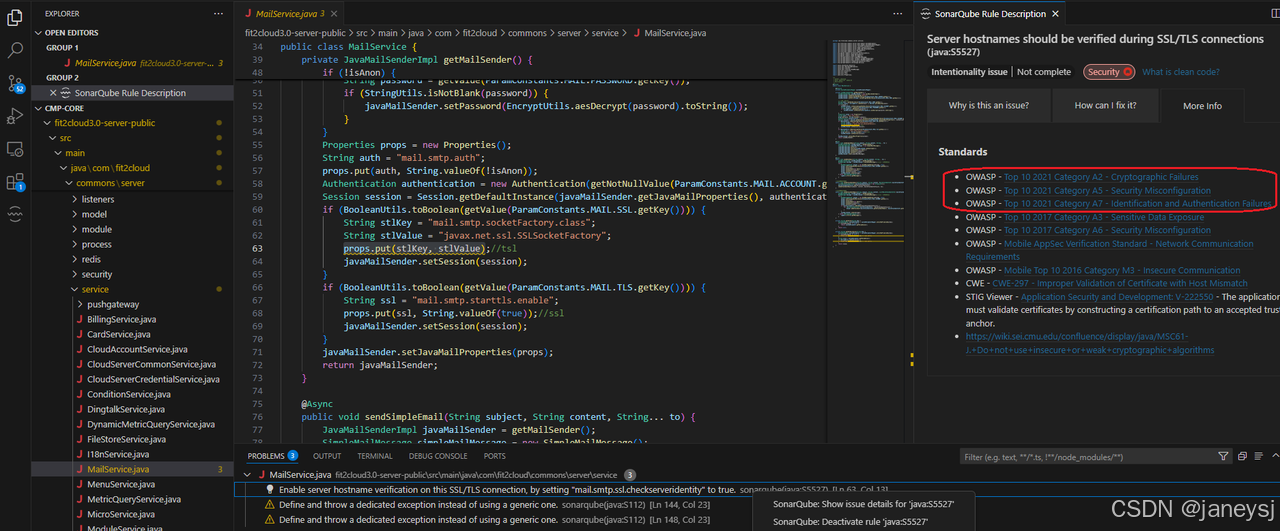Click the filter icon in Problems panel
This screenshot has width=1280, height=531.
pyautogui.click(x=1224, y=456)
